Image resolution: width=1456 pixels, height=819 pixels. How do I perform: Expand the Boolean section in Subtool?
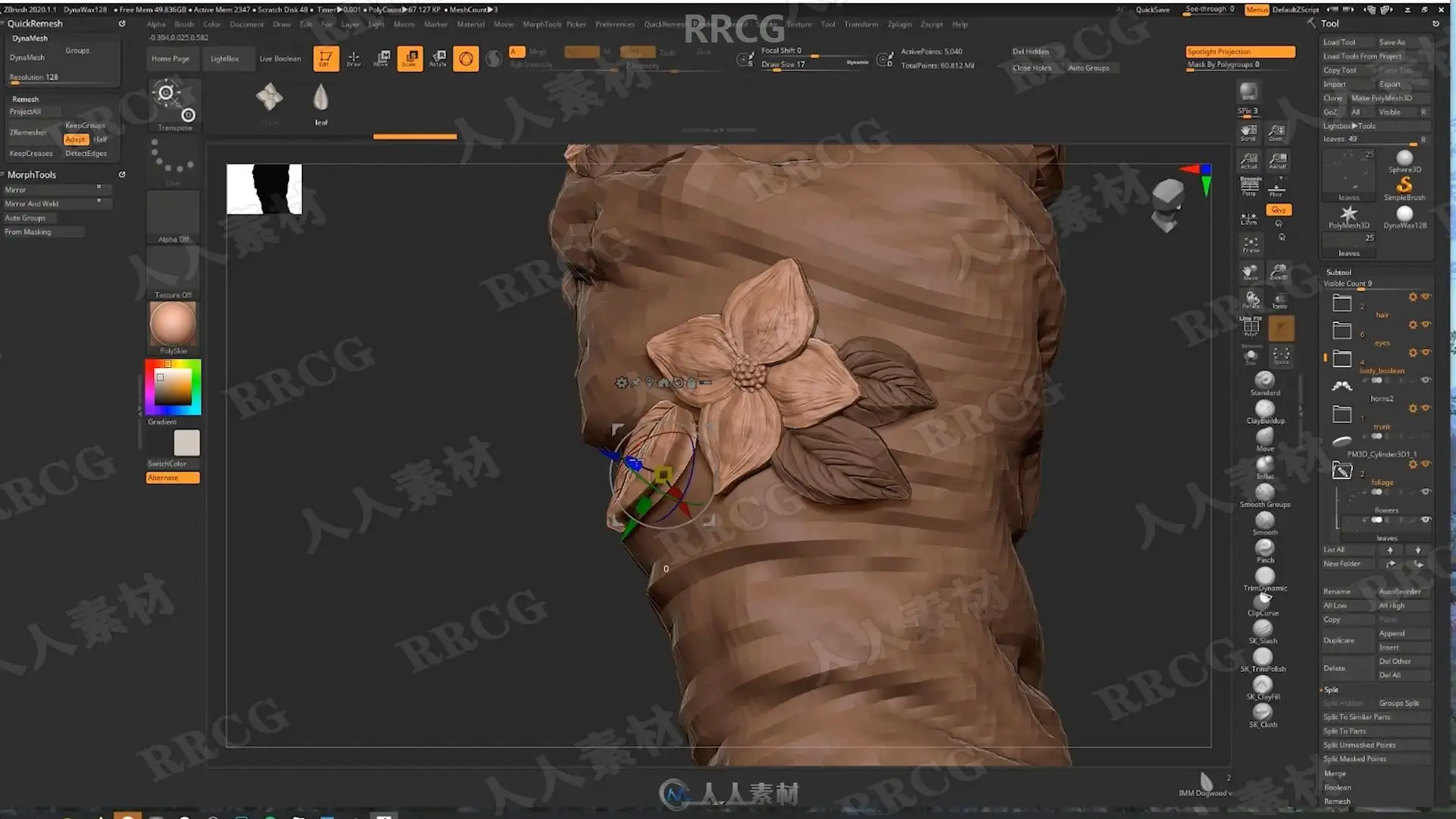click(1338, 787)
